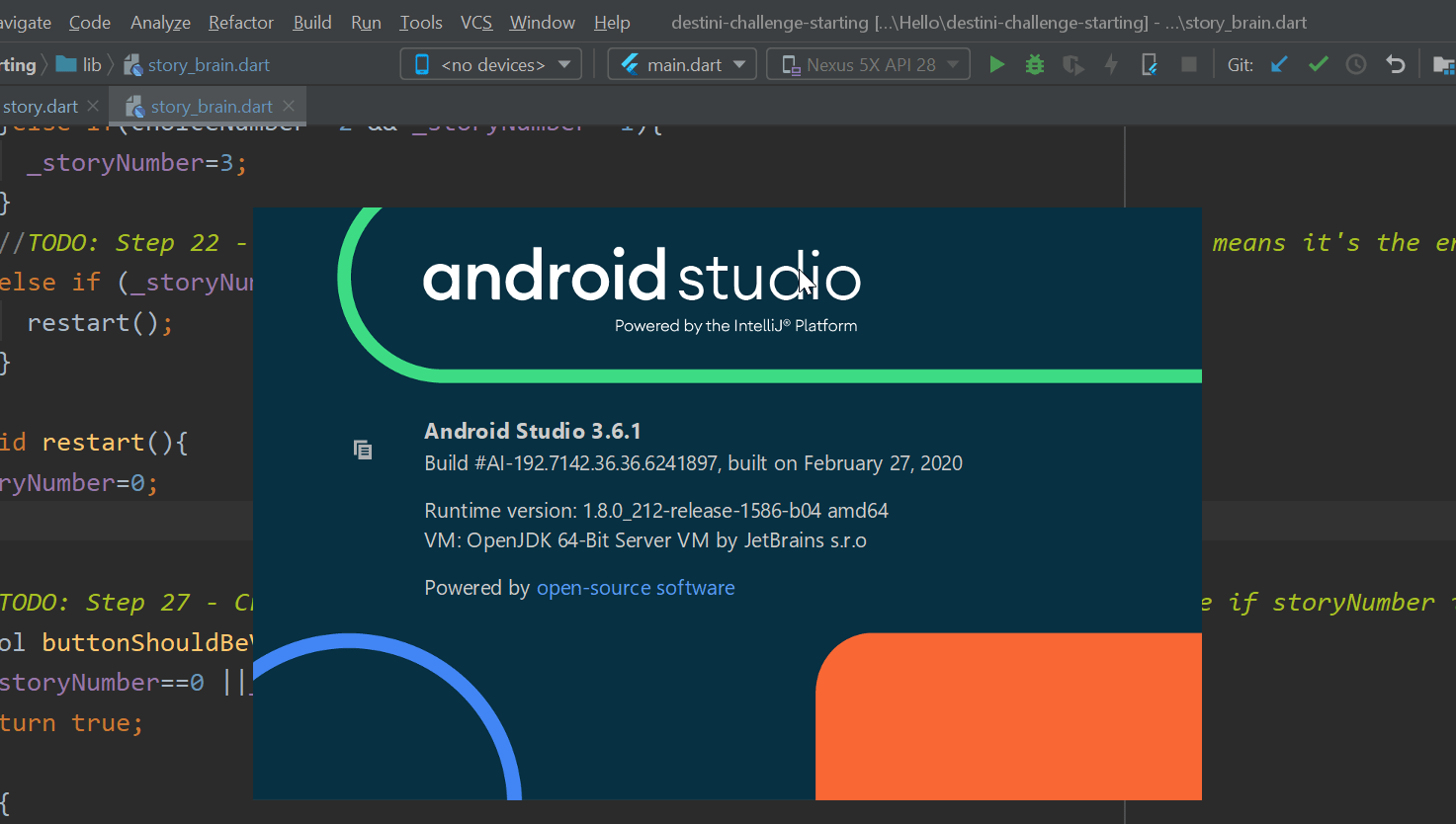This screenshot has height=824, width=1456.
Task: Show Git history clock icon
Action: (x=1356, y=65)
